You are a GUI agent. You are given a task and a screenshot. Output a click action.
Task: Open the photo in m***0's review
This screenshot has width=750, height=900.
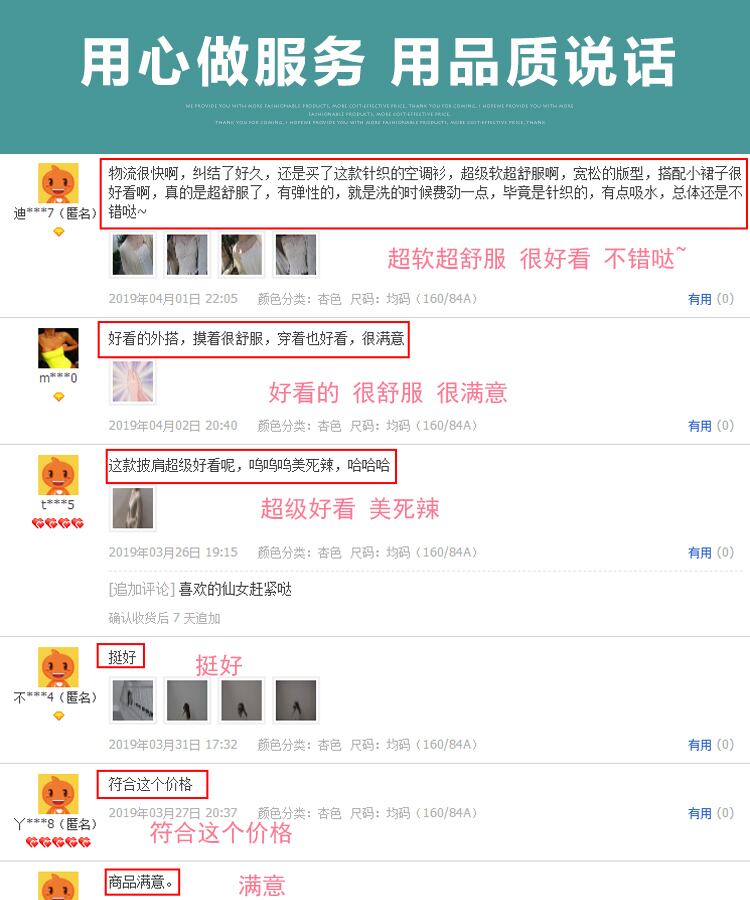click(133, 382)
